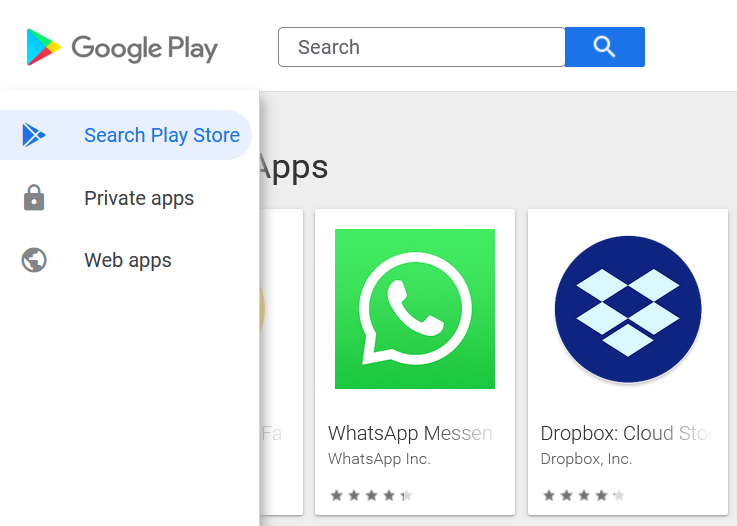
Task: Click the WhatsApp star rating
Action: click(371, 495)
